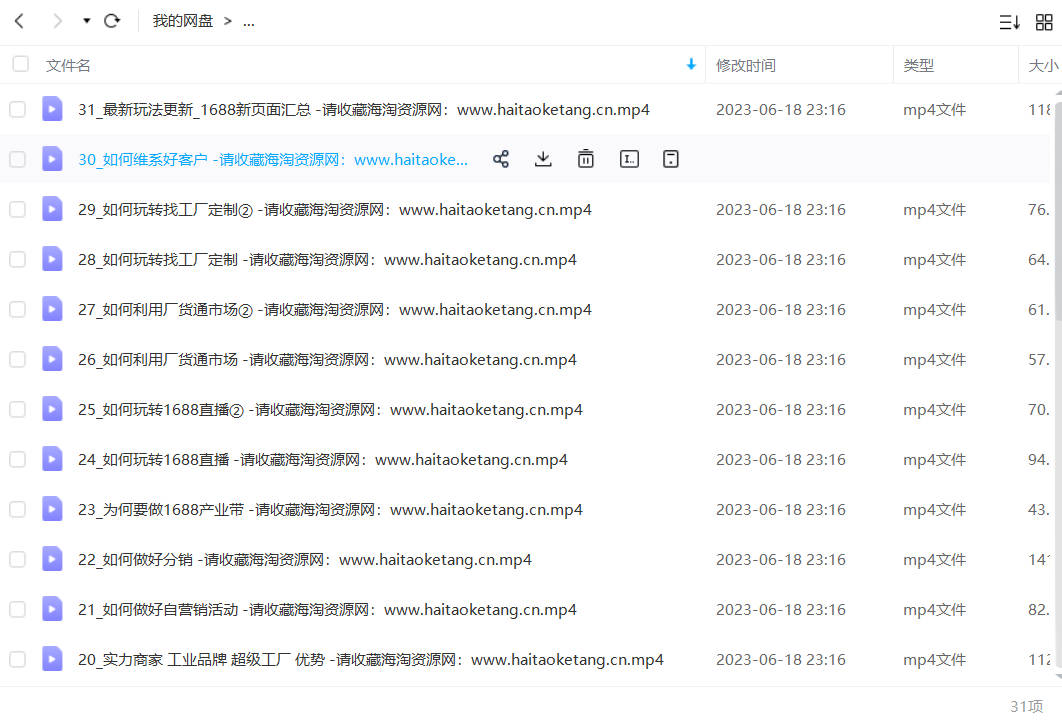Click mp4文件 type of 22_如何做好分销 row
Viewport: 1062px width, 727px height.
click(935, 560)
